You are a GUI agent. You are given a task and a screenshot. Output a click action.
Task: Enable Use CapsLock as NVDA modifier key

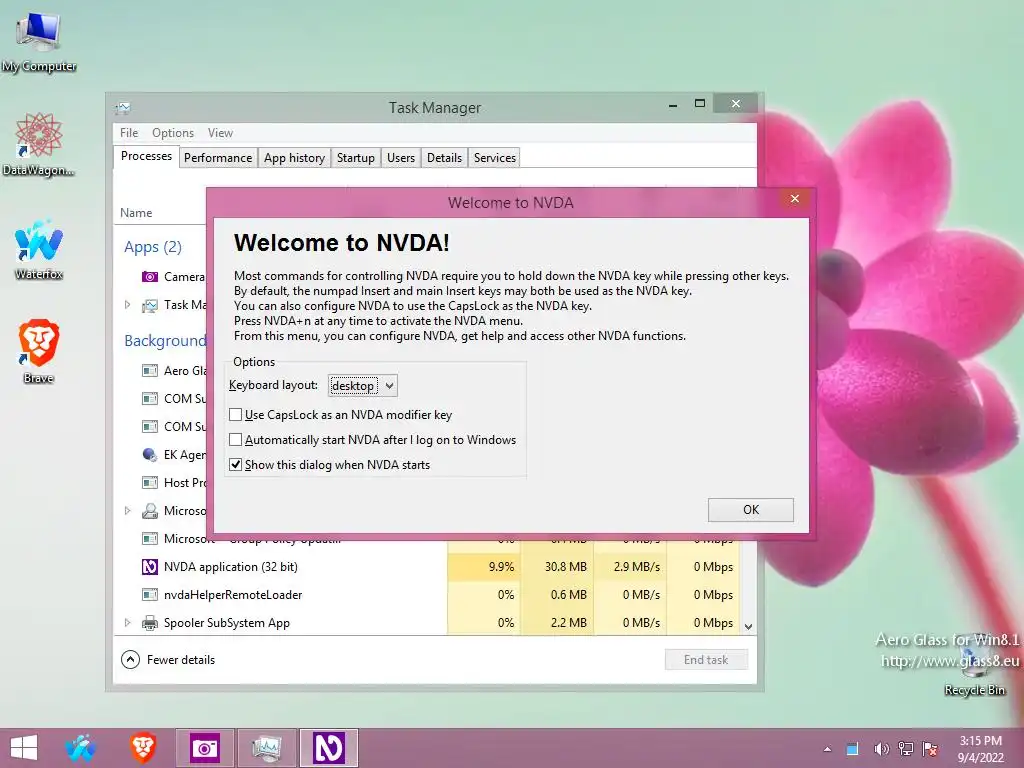coord(236,415)
